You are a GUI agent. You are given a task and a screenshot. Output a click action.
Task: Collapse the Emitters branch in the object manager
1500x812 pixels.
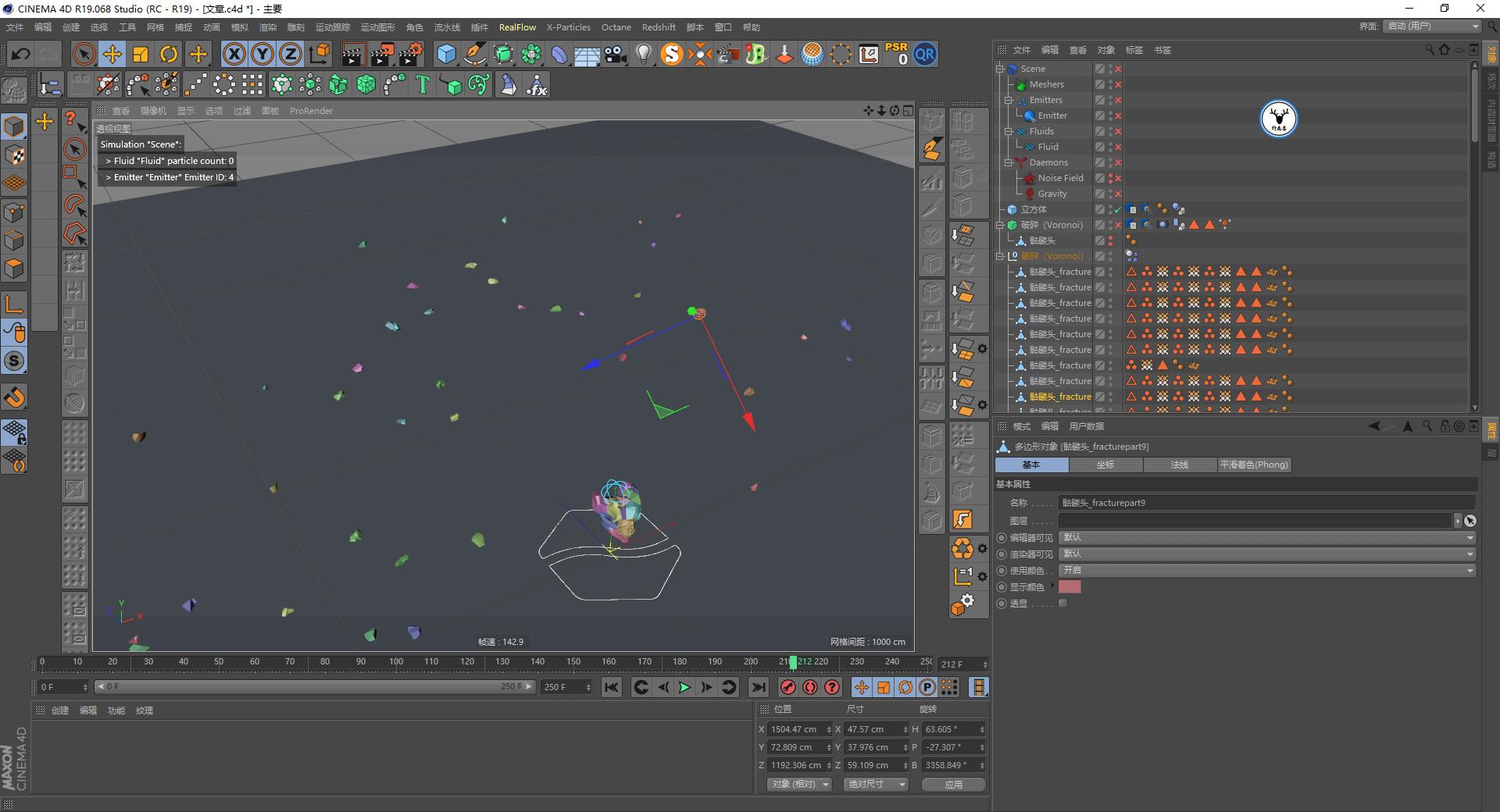pos(1008,100)
